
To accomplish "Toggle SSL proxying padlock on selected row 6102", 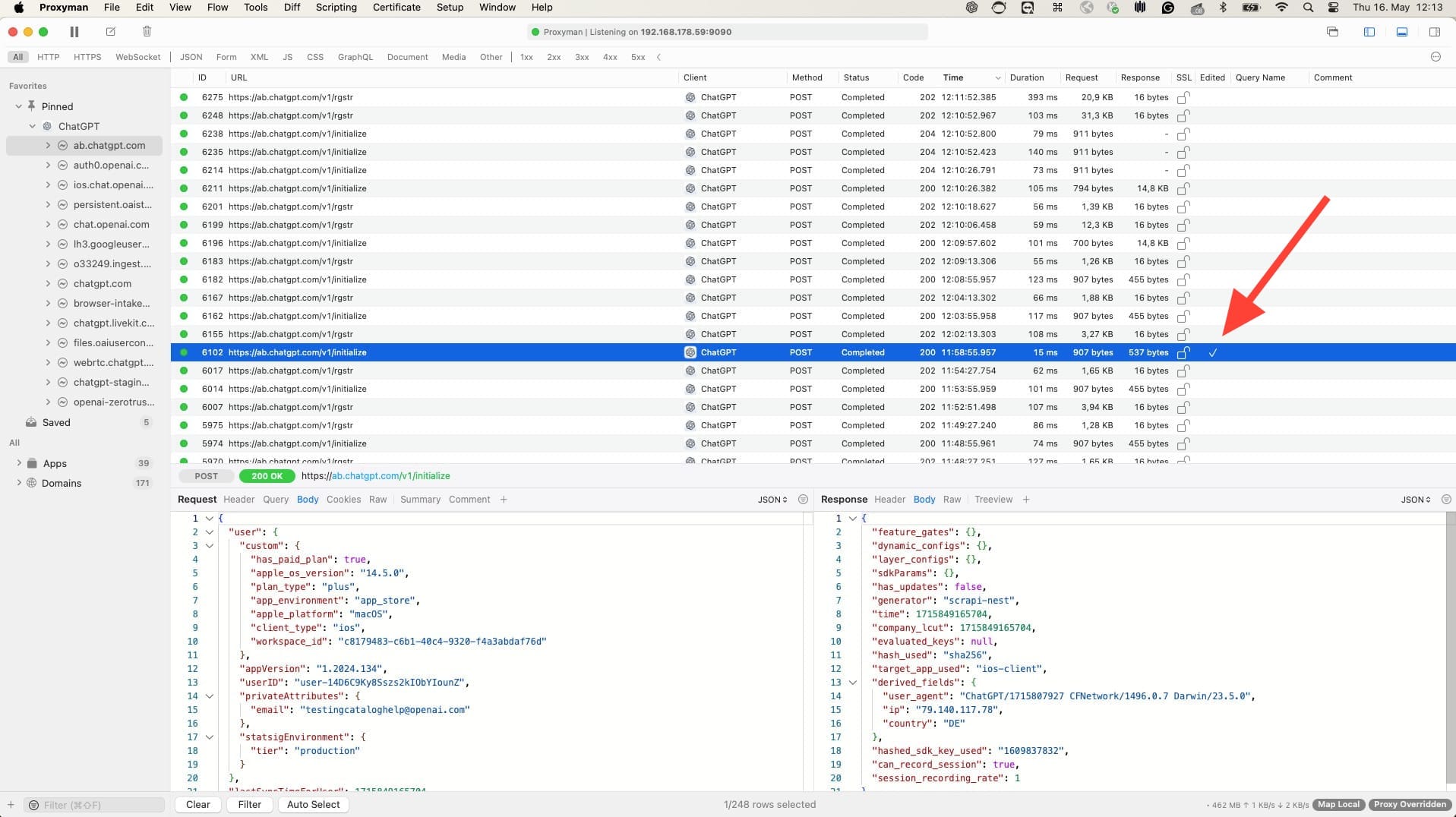I will [1182, 352].
